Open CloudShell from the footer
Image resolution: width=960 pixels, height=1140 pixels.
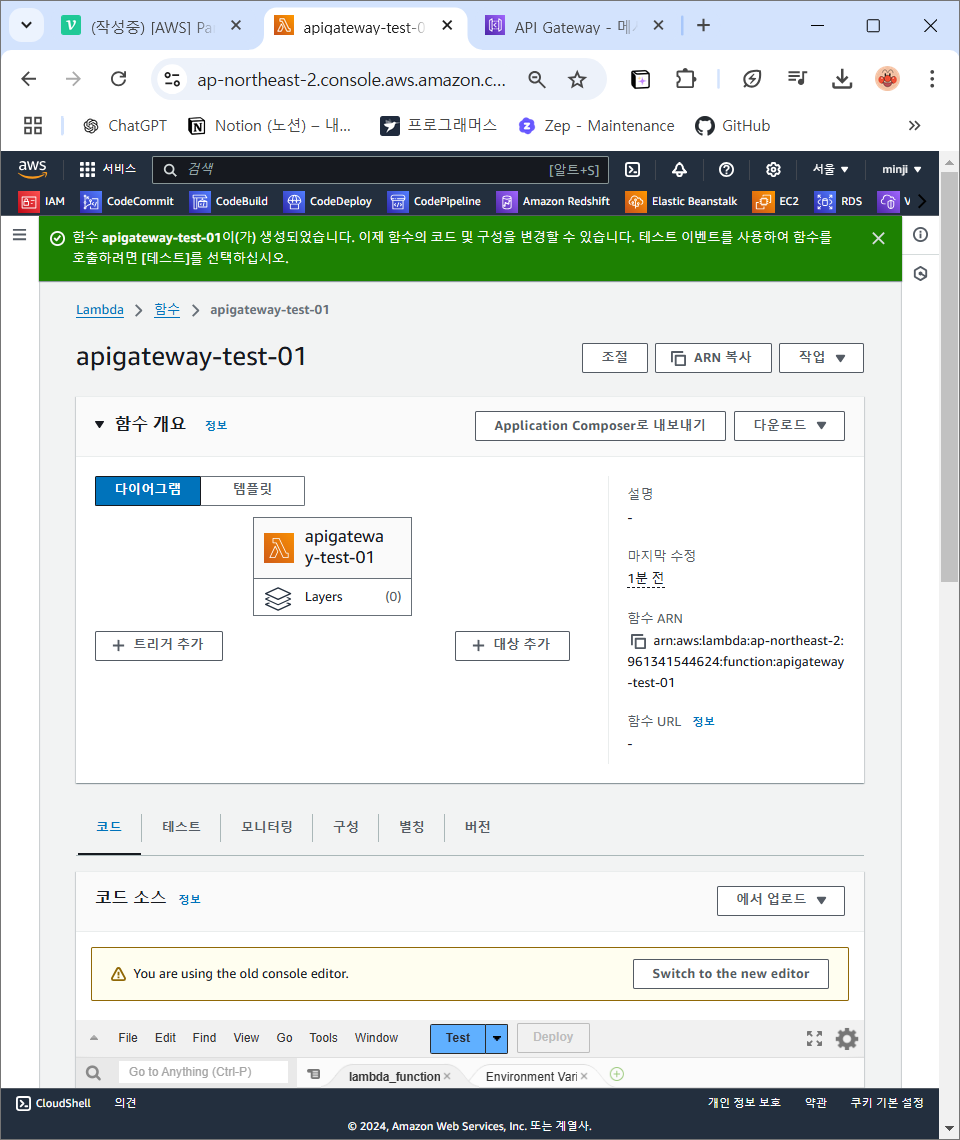tap(54, 1103)
